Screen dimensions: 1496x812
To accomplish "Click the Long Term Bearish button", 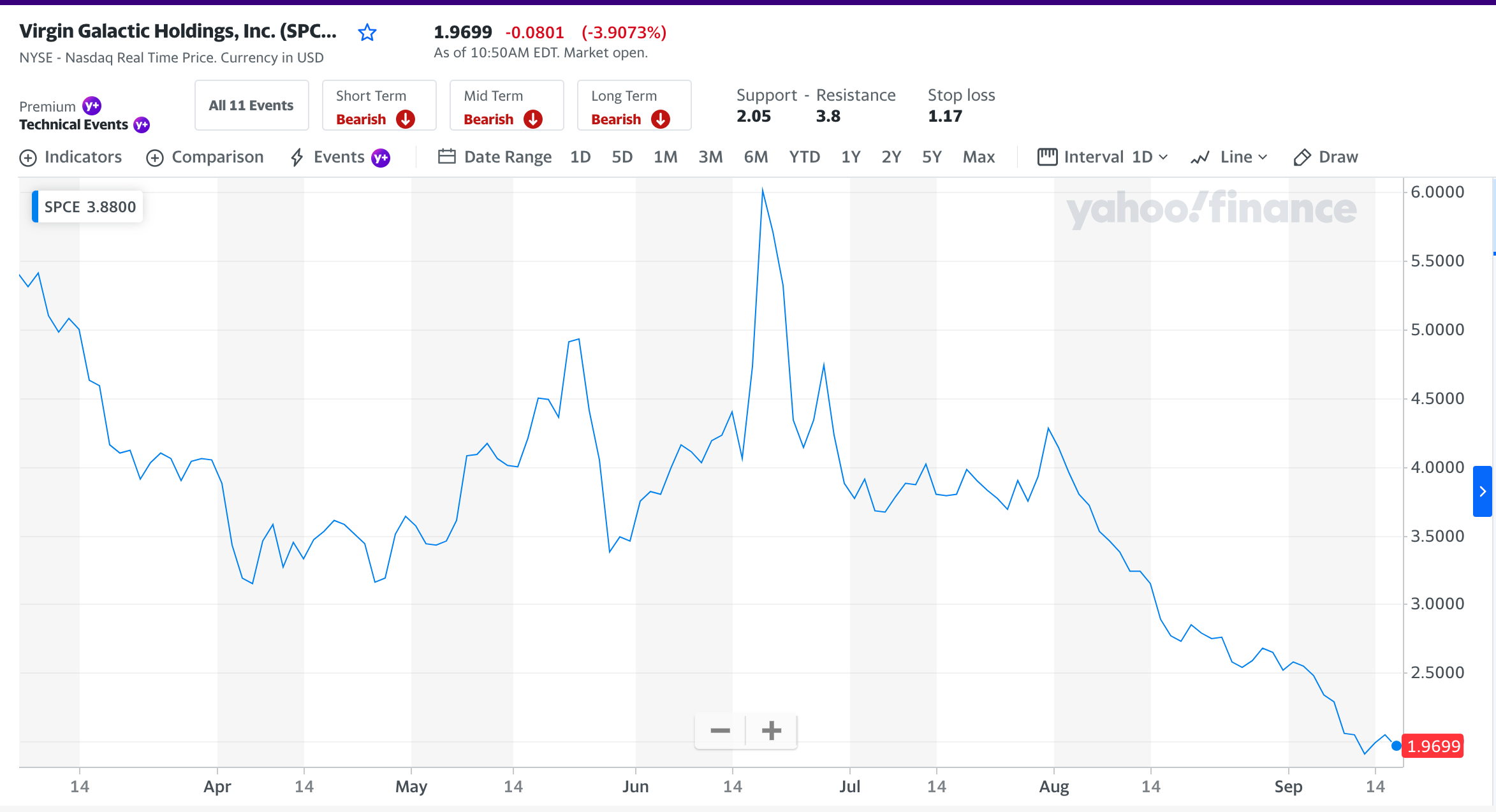I will click(x=634, y=106).
